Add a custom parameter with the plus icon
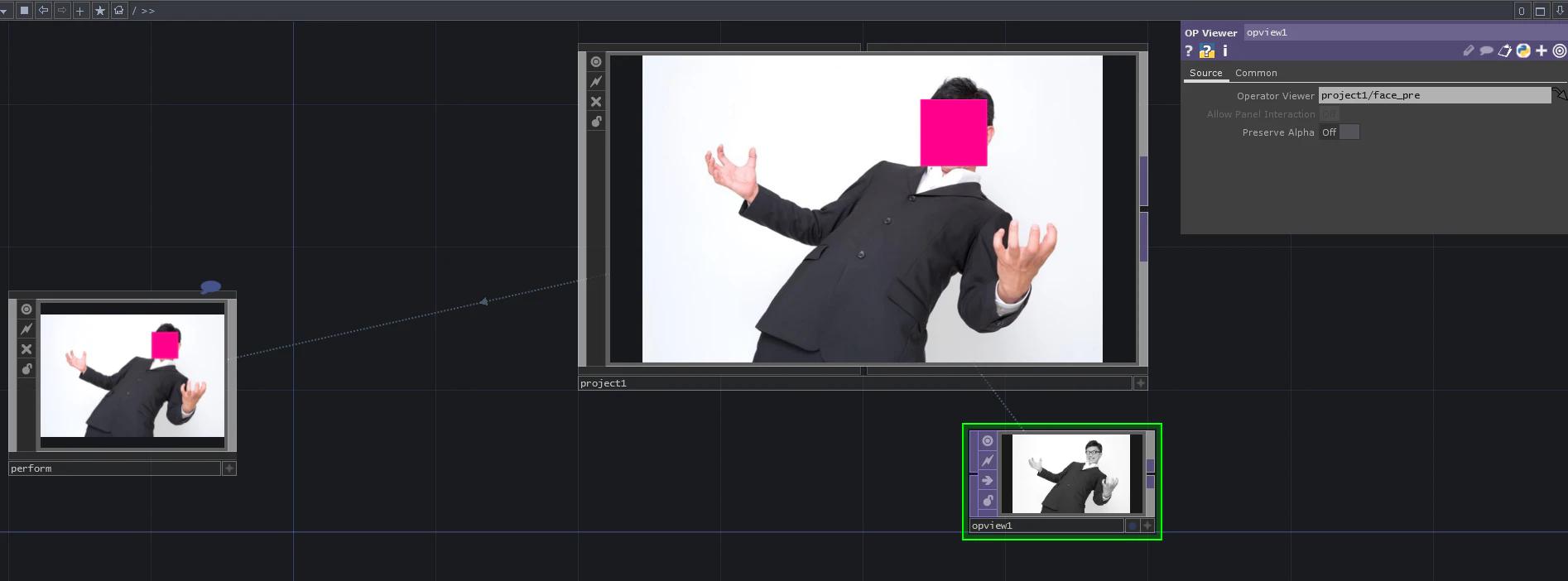 tap(1542, 50)
